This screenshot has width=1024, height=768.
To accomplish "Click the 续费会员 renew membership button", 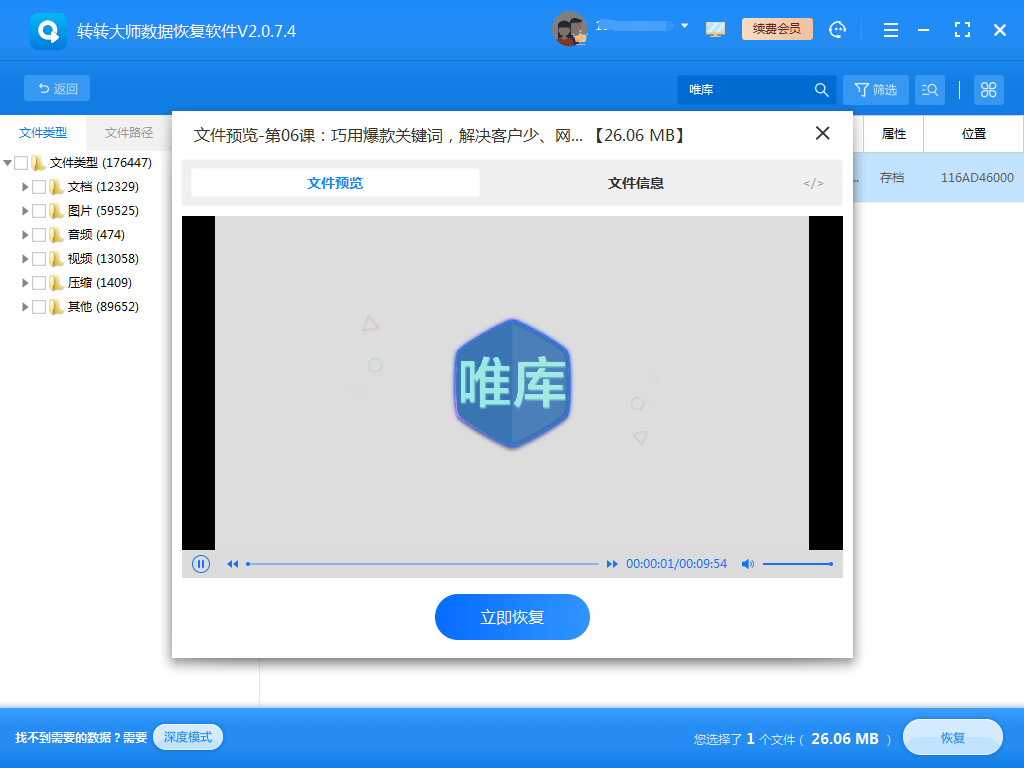I will point(776,29).
